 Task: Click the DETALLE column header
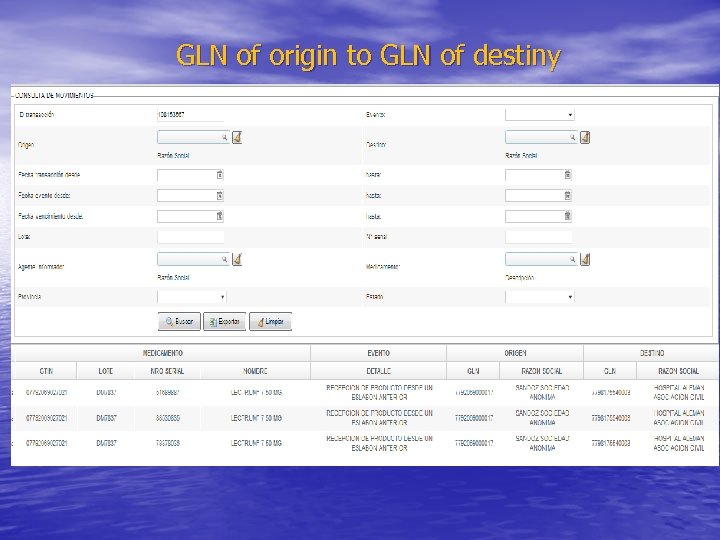pos(378,371)
